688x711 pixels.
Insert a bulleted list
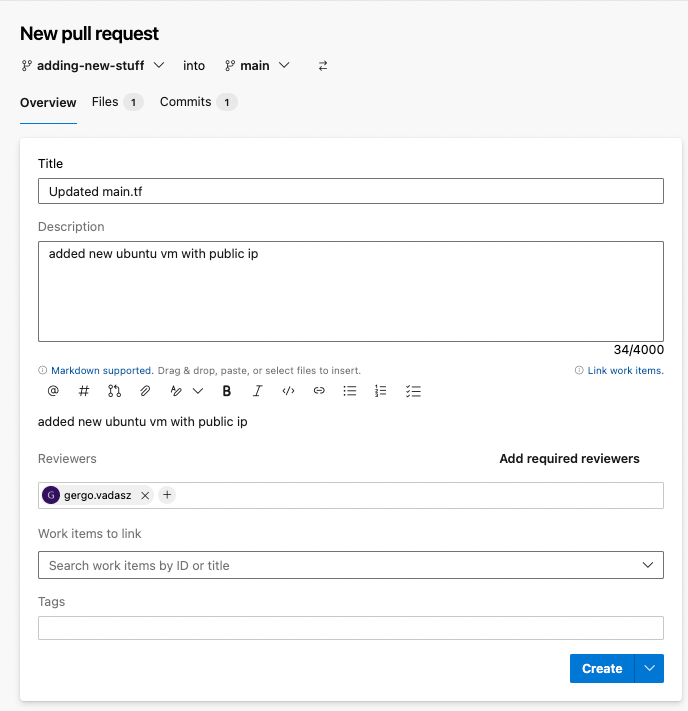click(x=350, y=391)
